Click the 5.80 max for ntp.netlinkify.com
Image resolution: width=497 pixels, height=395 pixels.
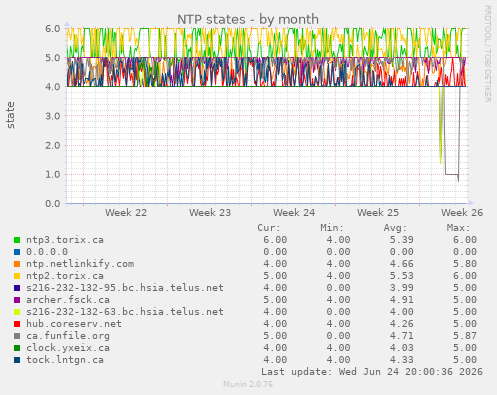click(465, 264)
